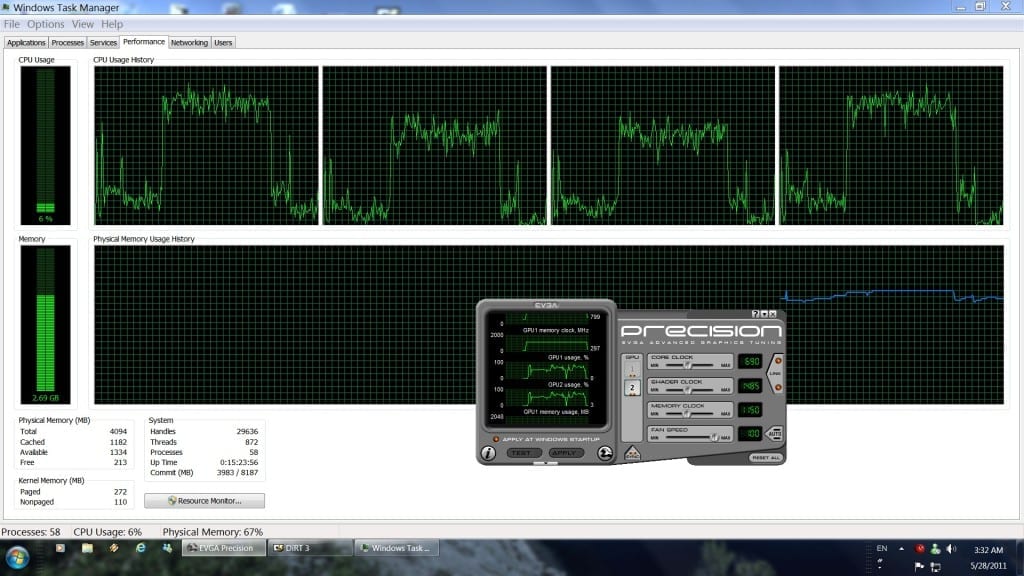Click the volume speaker icon in system tray
The height and width of the screenshot is (576, 1024).
tap(950, 548)
